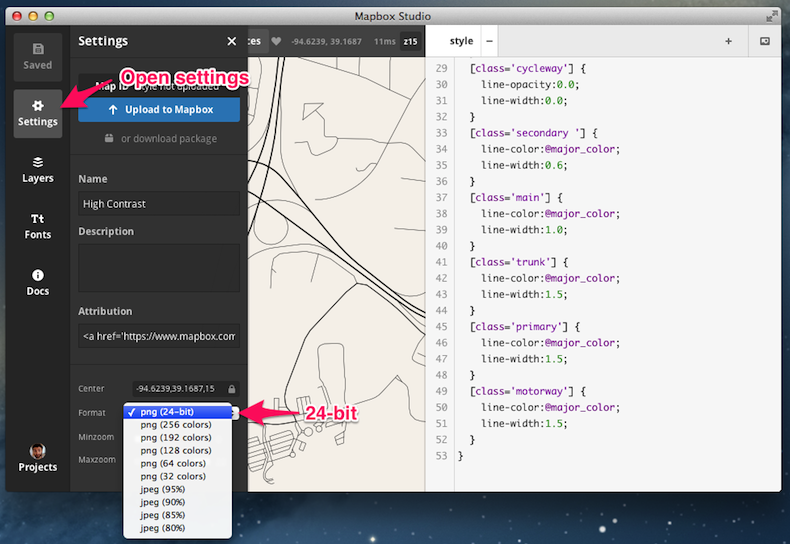The height and width of the screenshot is (544, 790).
Task: Click the heart favorite icon in map toolbar
Action: coord(276,41)
